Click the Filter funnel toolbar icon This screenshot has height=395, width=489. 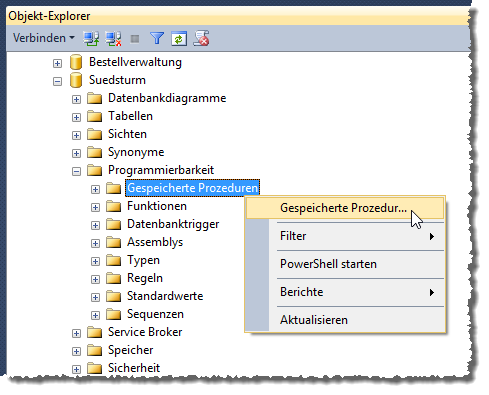157,38
